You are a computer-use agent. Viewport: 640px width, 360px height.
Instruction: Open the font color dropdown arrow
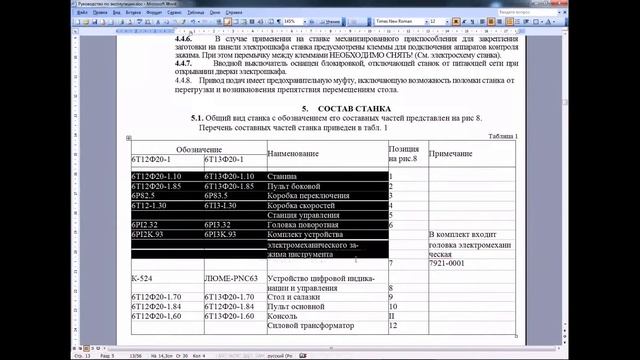[554, 22]
